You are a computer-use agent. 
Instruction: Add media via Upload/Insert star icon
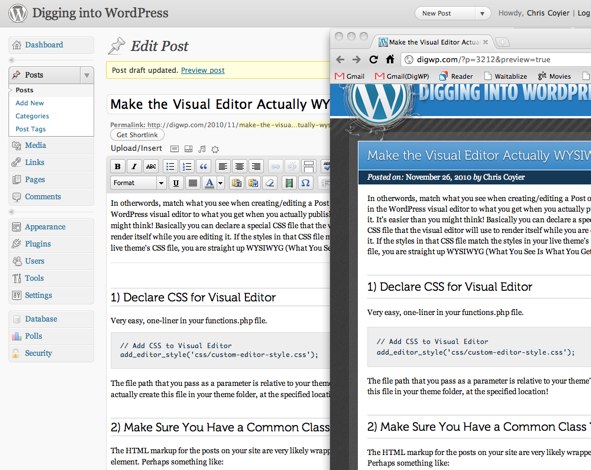(x=215, y=149)
